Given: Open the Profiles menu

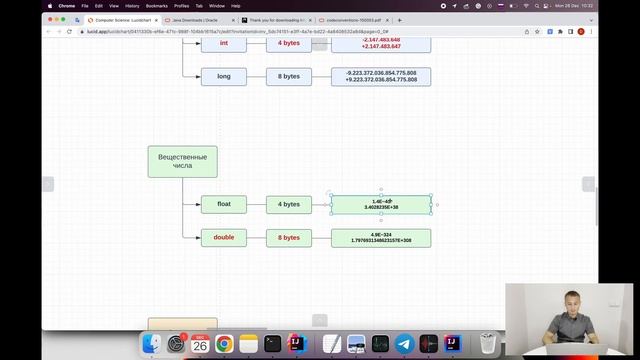Looking at the screenshot, I should click(181, 6).
